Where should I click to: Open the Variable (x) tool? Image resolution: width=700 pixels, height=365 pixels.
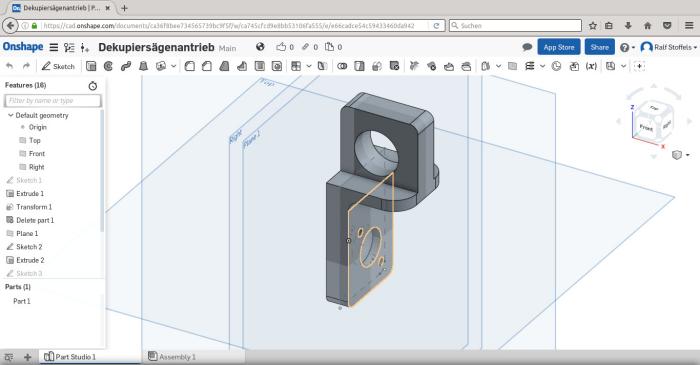pos(591,66)
